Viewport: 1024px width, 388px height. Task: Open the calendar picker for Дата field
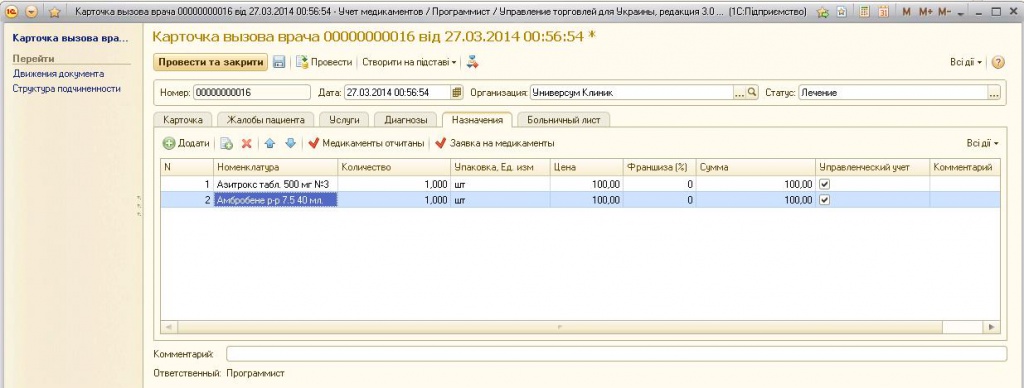pos(457,93)
